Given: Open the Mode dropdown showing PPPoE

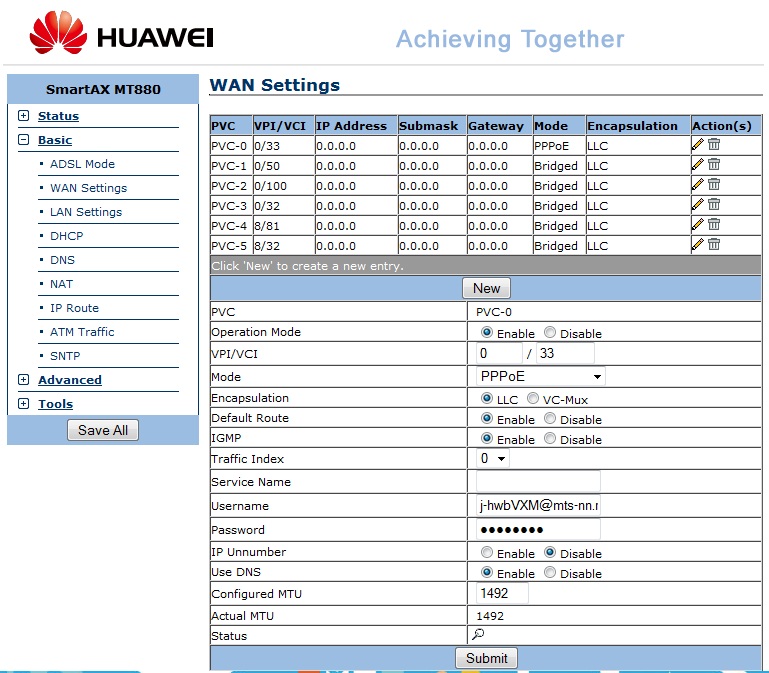Looking at the screenshot, I should (x=537, y=376).
